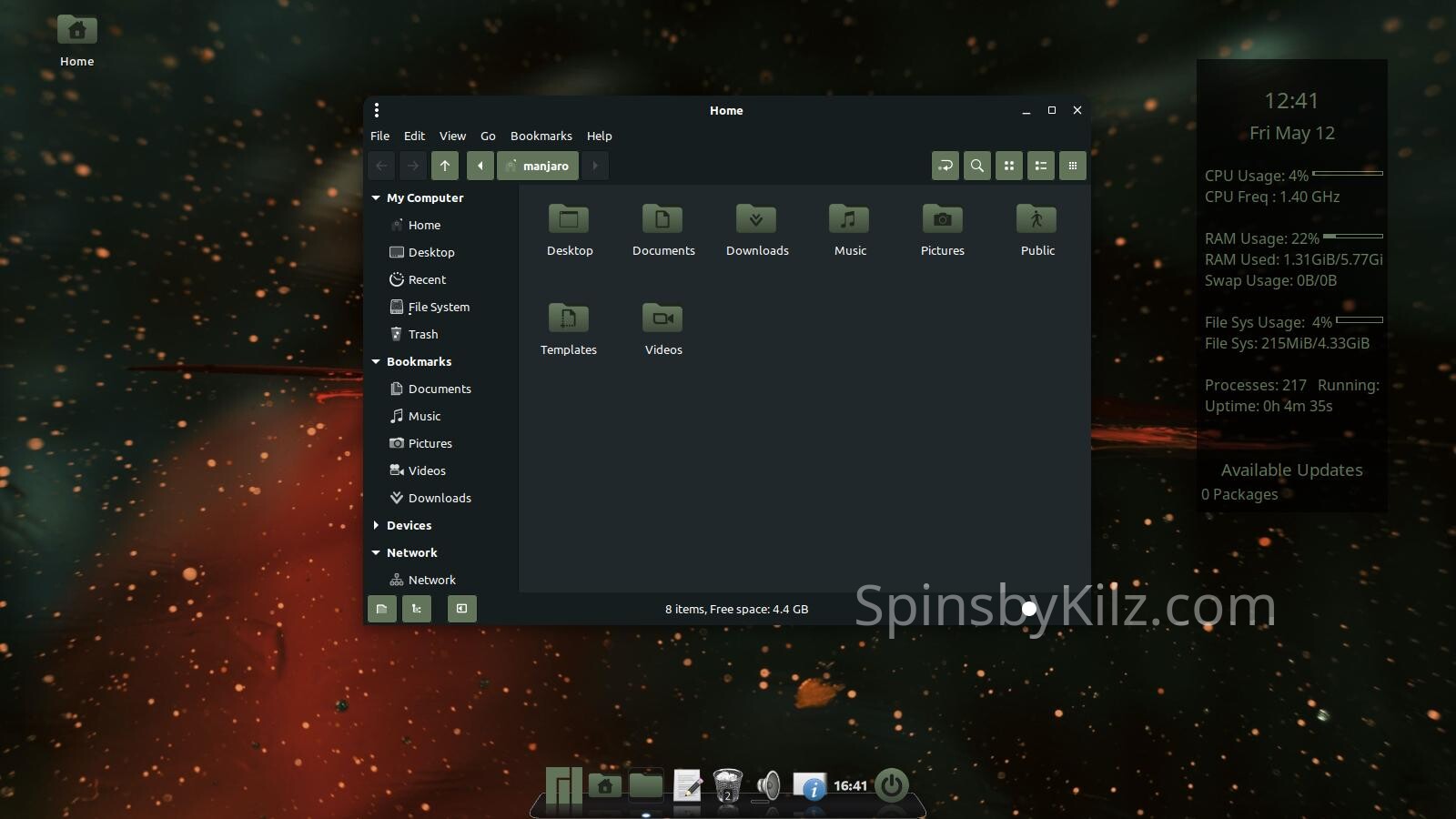Open the Bookmarks menu
The image size is (1456, 819).
541,136
